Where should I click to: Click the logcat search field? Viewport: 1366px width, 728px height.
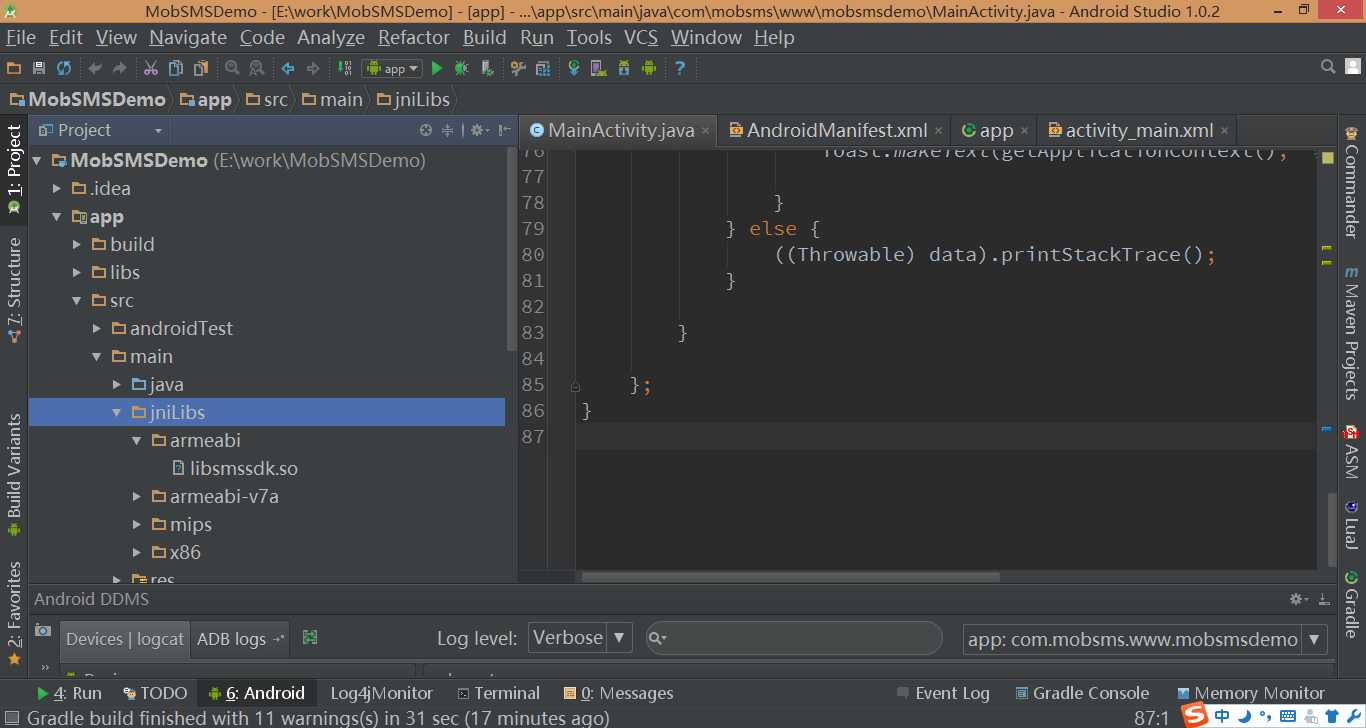pos(794,638)
